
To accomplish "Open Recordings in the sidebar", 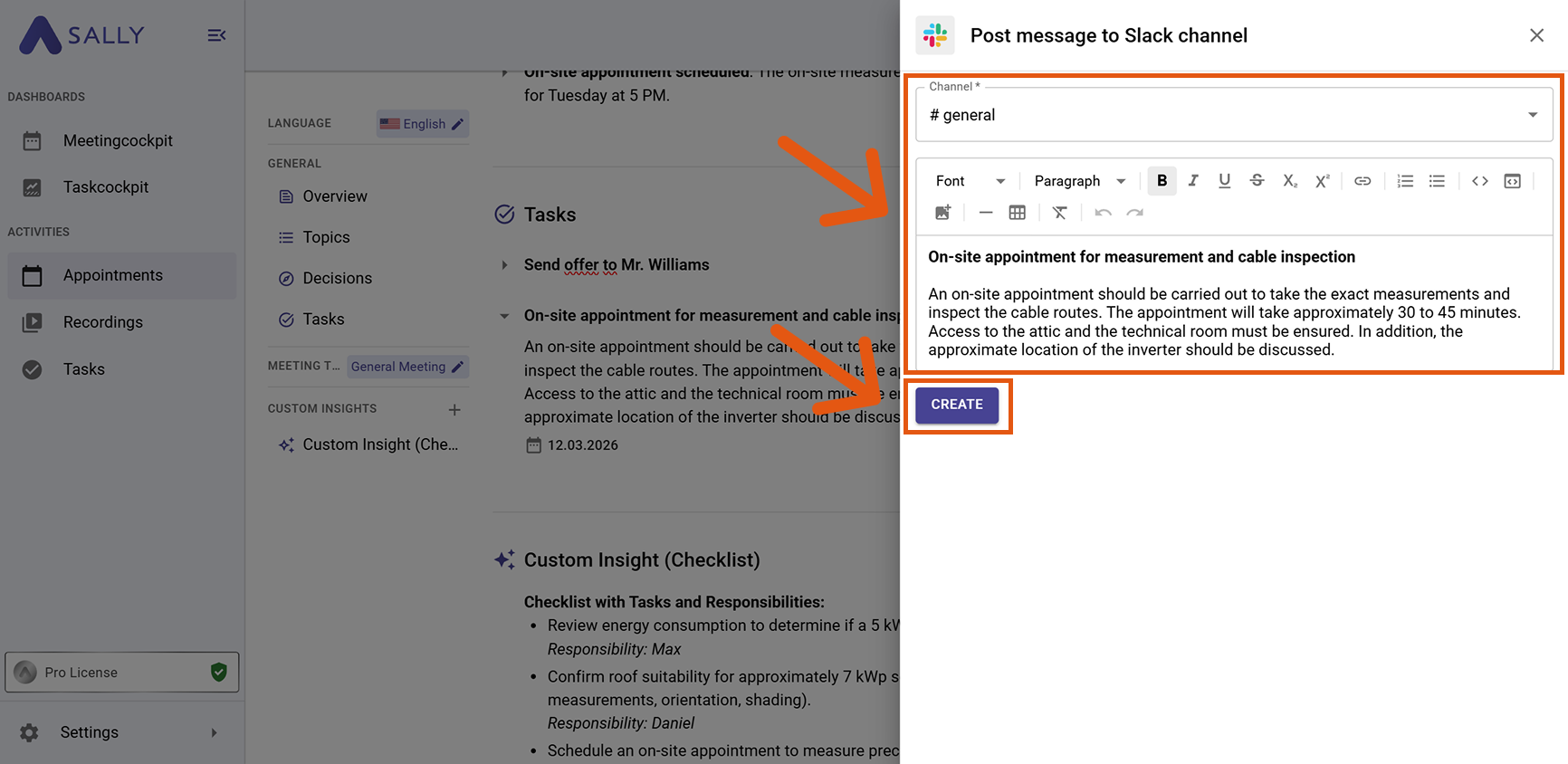I will pos(102,322).
